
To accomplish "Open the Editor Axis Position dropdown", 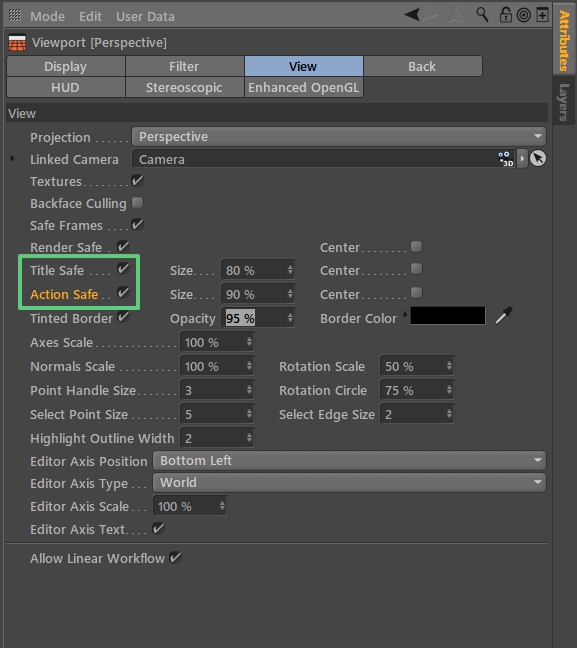I will coord(349,461).
